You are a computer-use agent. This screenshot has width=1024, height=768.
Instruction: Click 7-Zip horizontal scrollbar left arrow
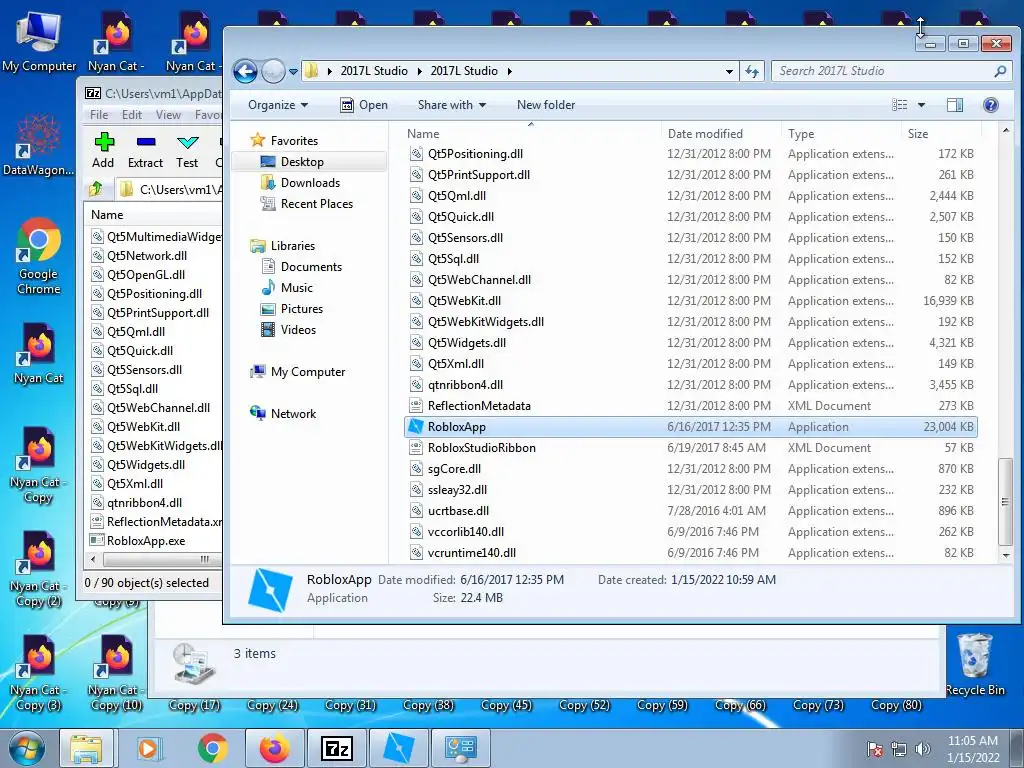click(x=93, y=559)
